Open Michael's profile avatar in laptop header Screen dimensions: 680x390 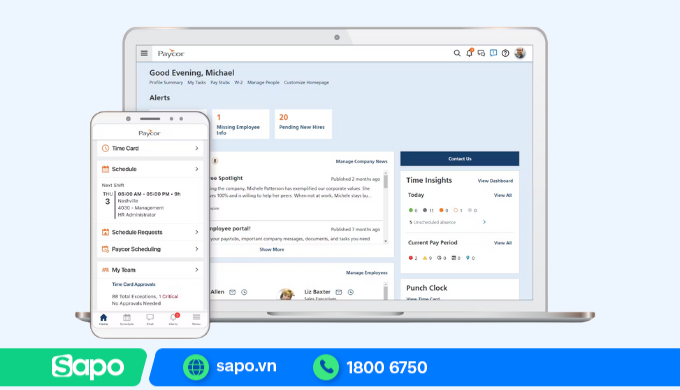[x=520, y=53]
